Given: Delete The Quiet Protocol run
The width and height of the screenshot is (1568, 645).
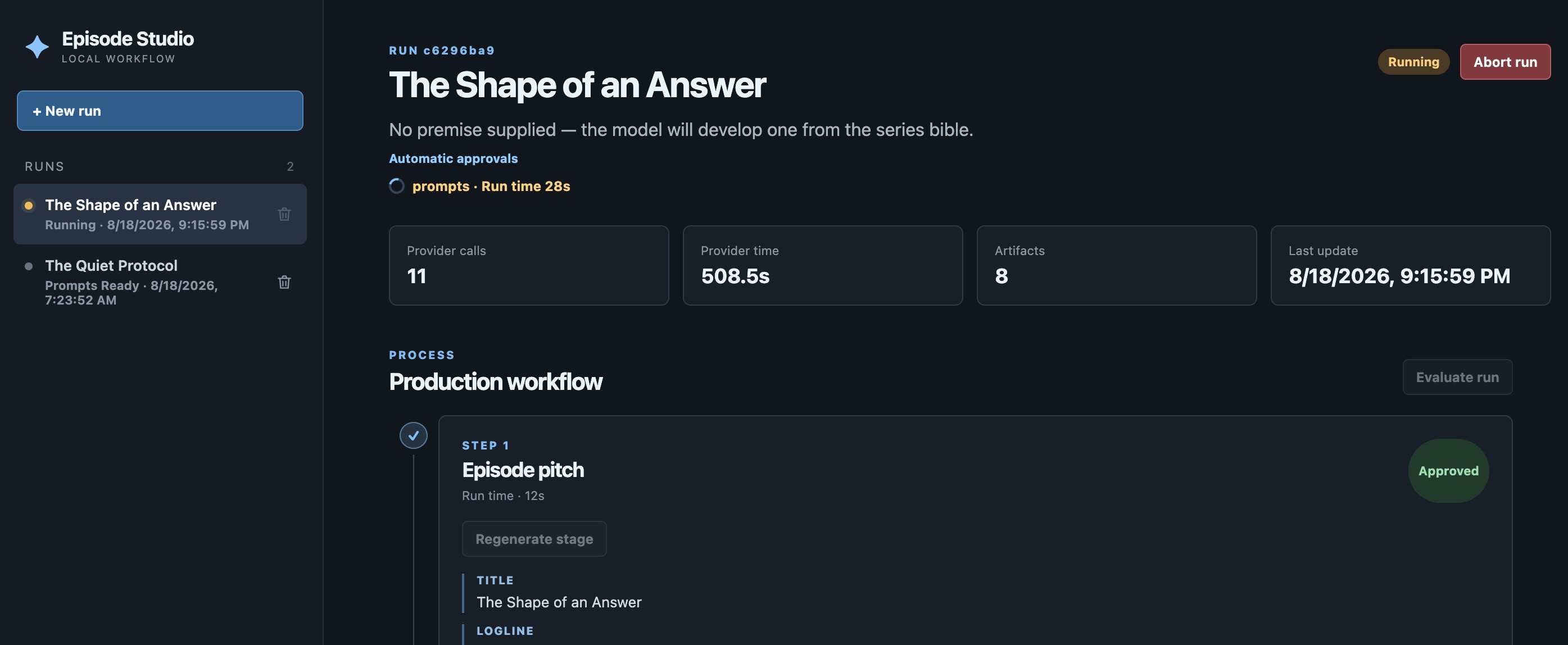Looking at the screenshot, I should point(284,283).
